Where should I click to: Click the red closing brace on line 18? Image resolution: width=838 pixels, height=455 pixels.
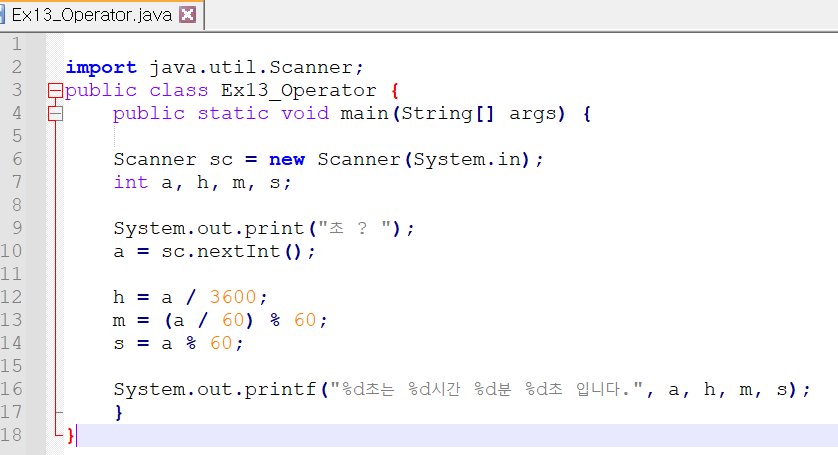(71, 435)
